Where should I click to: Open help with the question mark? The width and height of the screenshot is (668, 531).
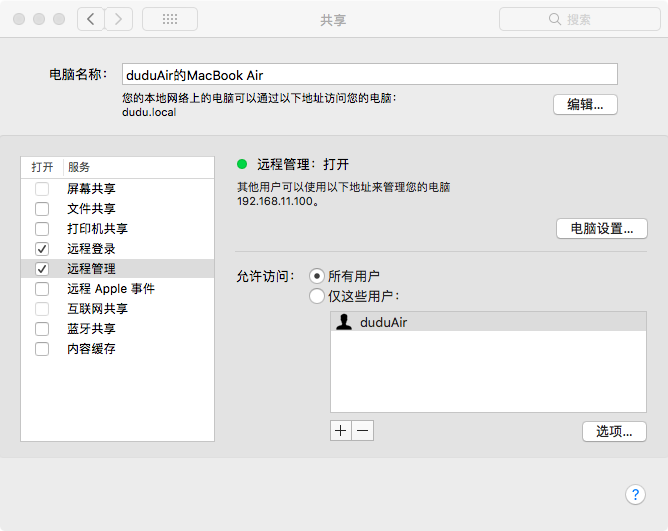(635, 494)
